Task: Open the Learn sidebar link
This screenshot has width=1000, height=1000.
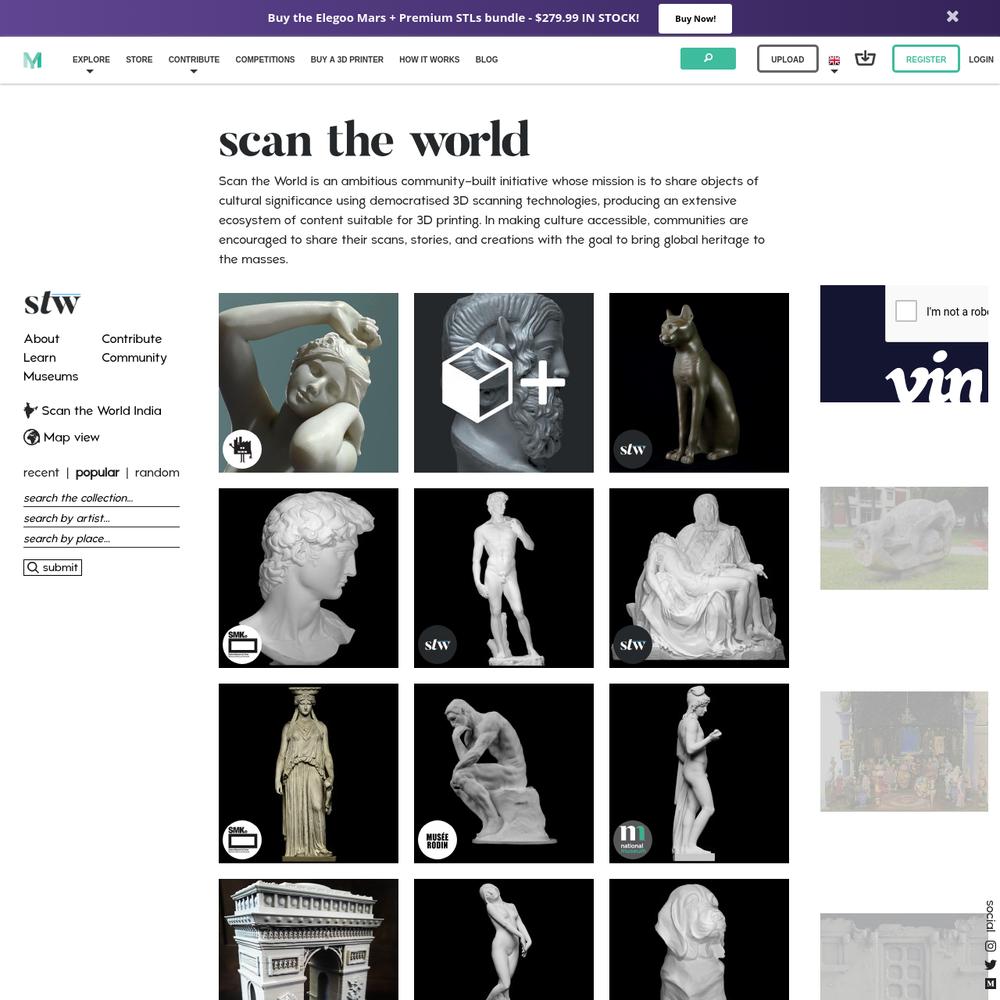Action: click(x=40, y=358)
